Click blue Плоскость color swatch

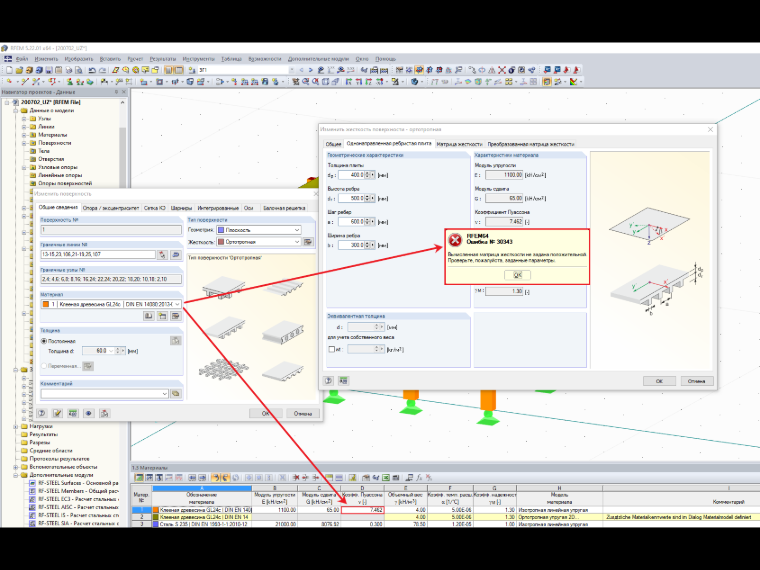click(221, 230)
